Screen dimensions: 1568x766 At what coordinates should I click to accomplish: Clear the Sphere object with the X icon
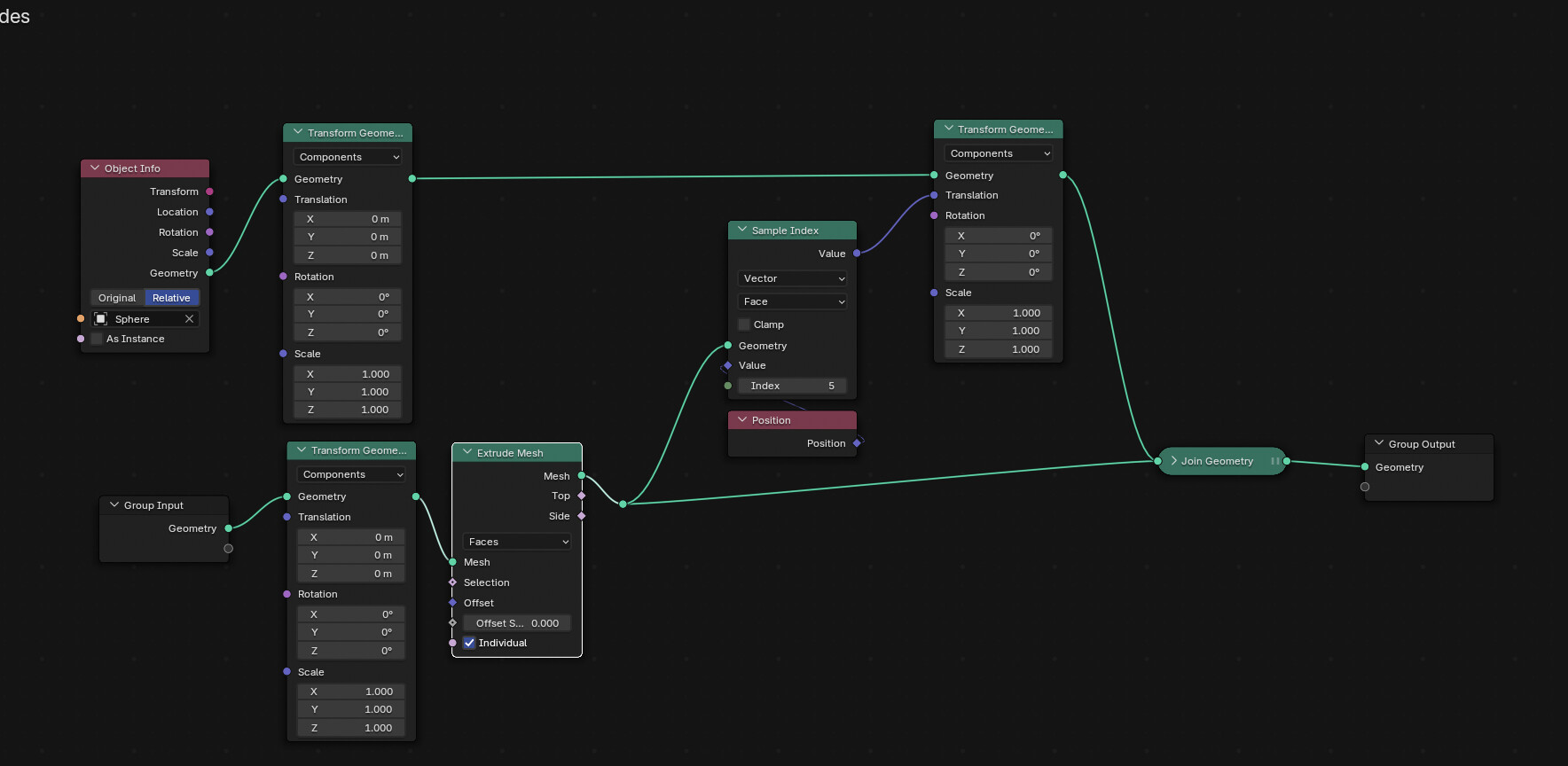[x=189, y=319]
